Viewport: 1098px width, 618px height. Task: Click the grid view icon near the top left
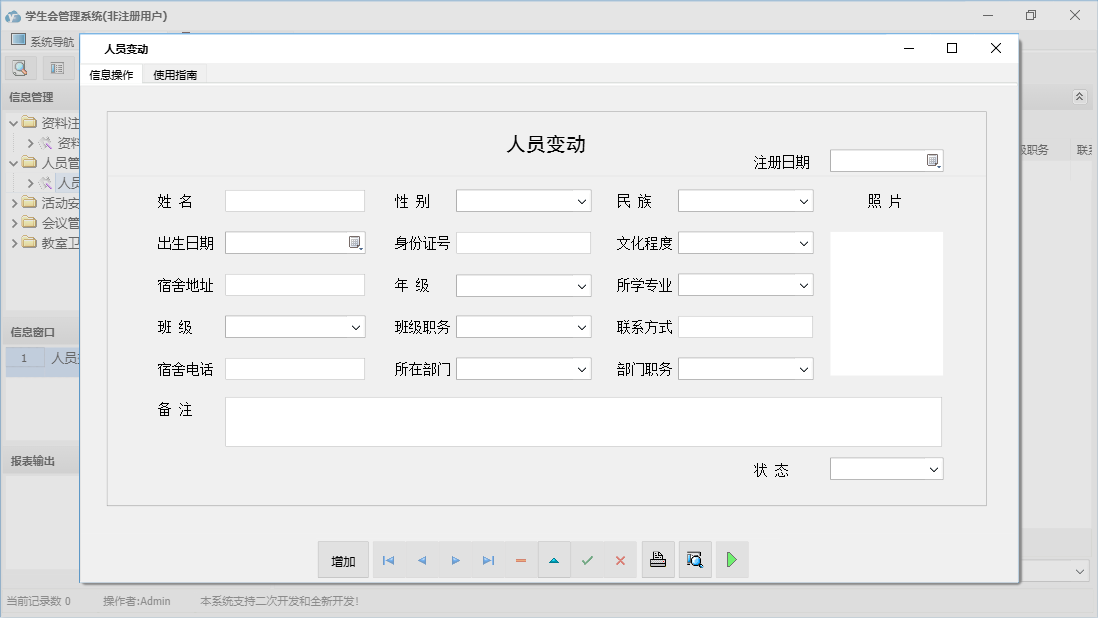pyautogui.click(x=57, y=67)
